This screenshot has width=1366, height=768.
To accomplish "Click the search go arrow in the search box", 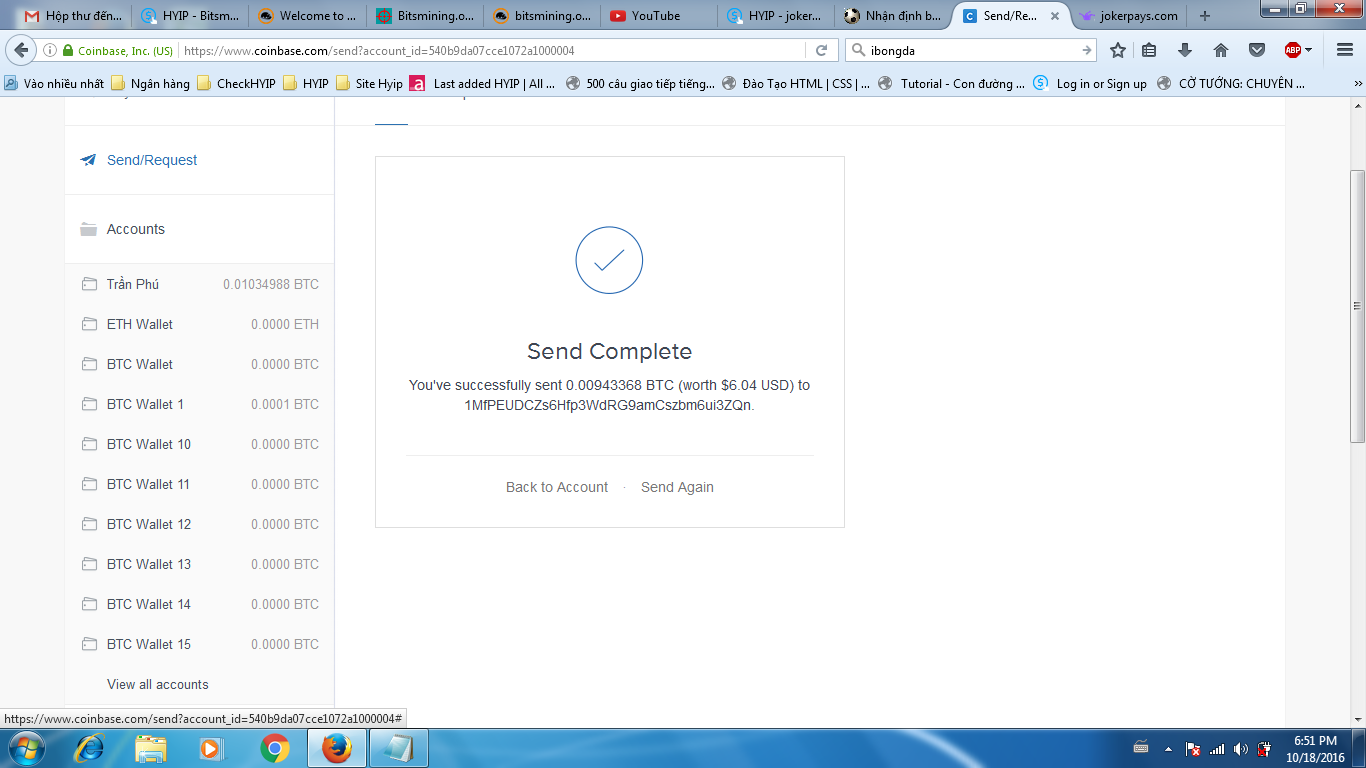I will click(x=1087, y=50).
